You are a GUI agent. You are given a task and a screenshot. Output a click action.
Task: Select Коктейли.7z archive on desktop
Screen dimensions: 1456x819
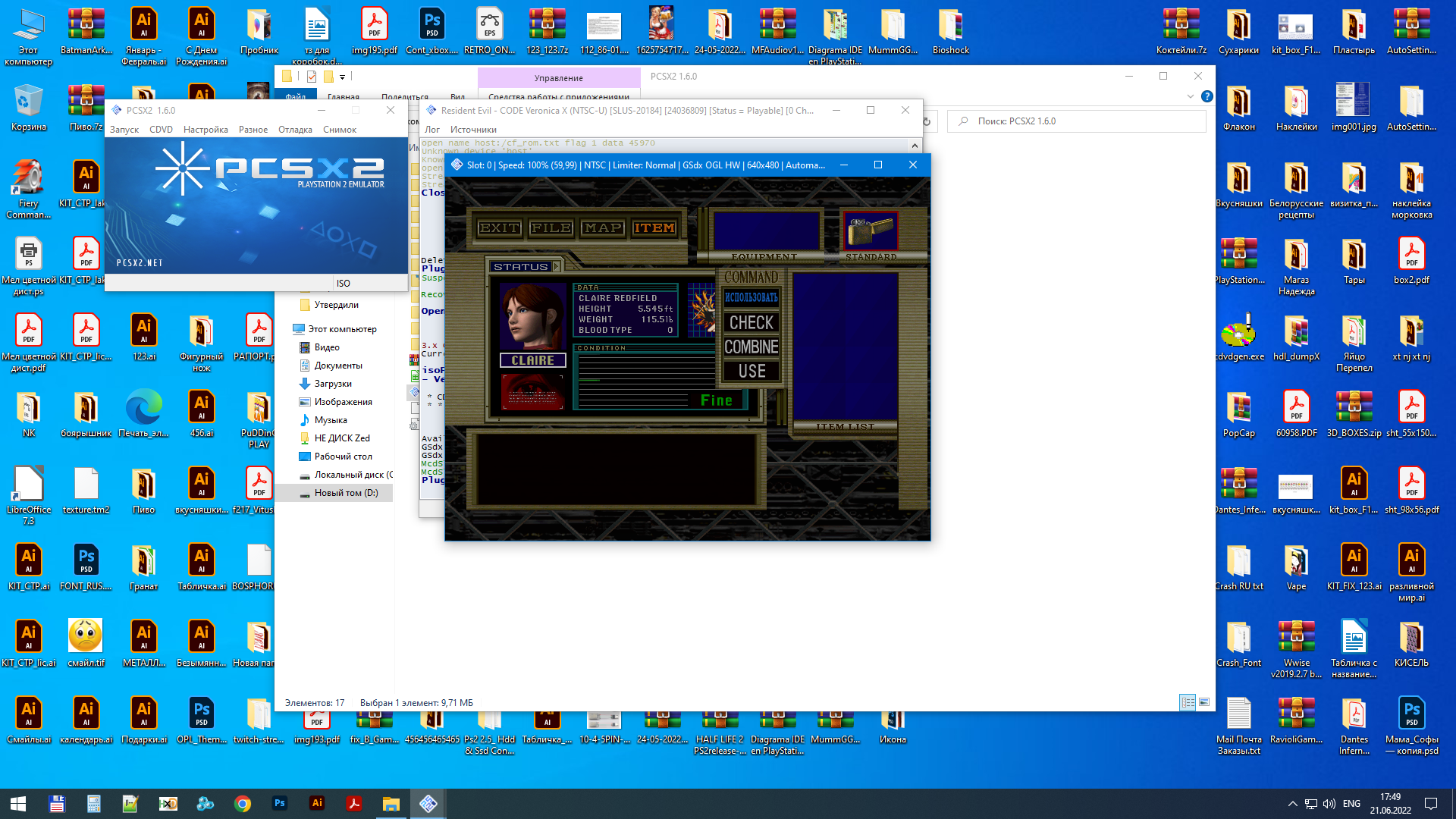[1181, 32]
